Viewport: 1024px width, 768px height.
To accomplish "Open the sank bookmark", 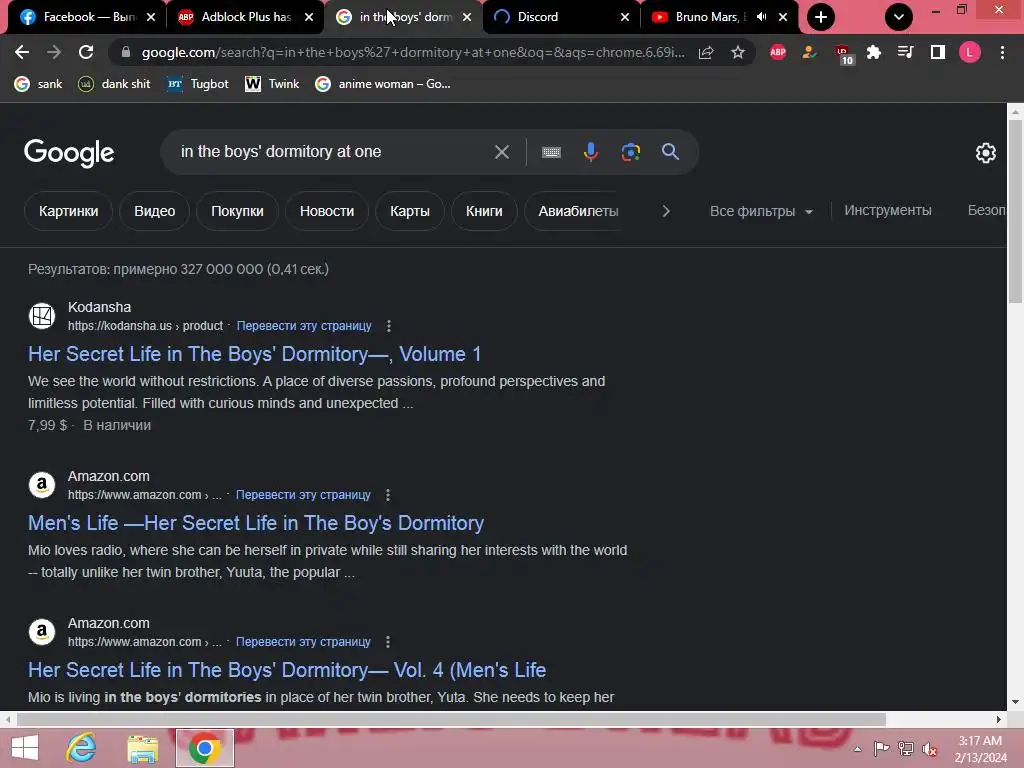I will point(39,84).
